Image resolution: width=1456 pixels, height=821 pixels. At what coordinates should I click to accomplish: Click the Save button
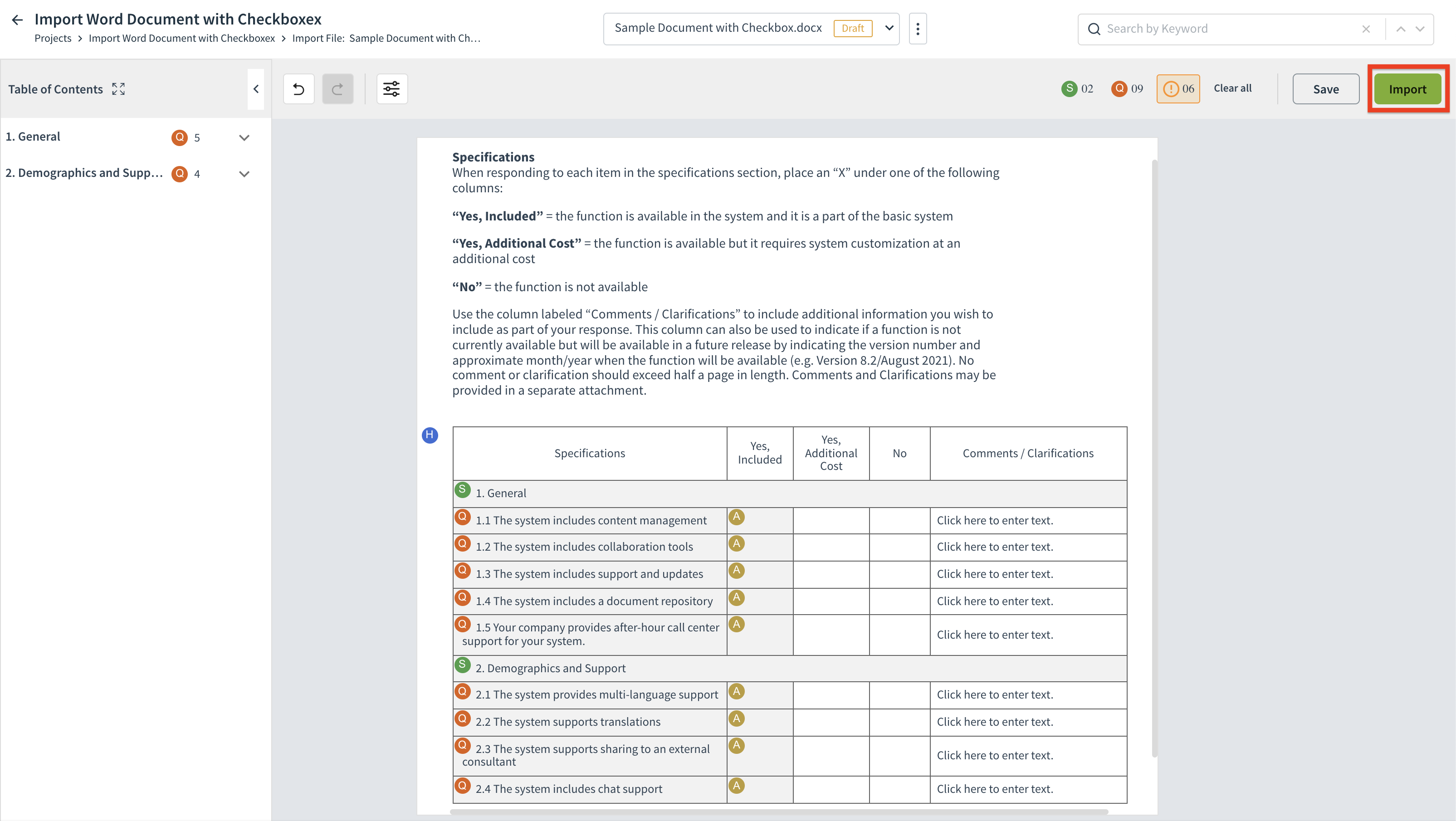point(1325,89)
